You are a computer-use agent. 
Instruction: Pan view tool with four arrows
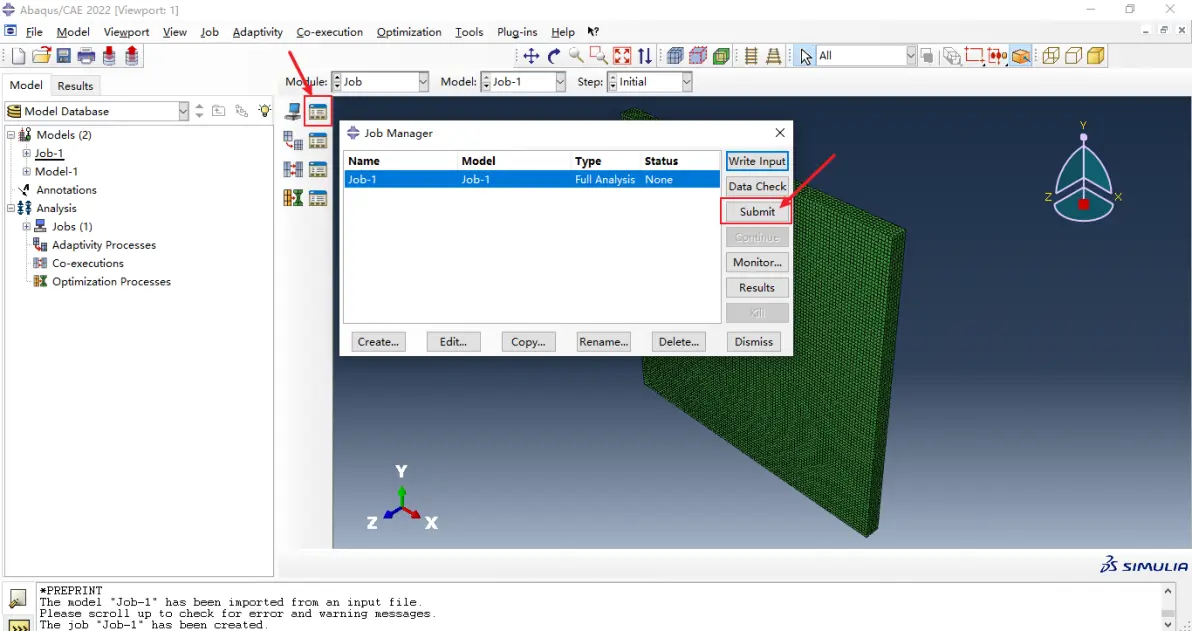(x=531, y=55)
